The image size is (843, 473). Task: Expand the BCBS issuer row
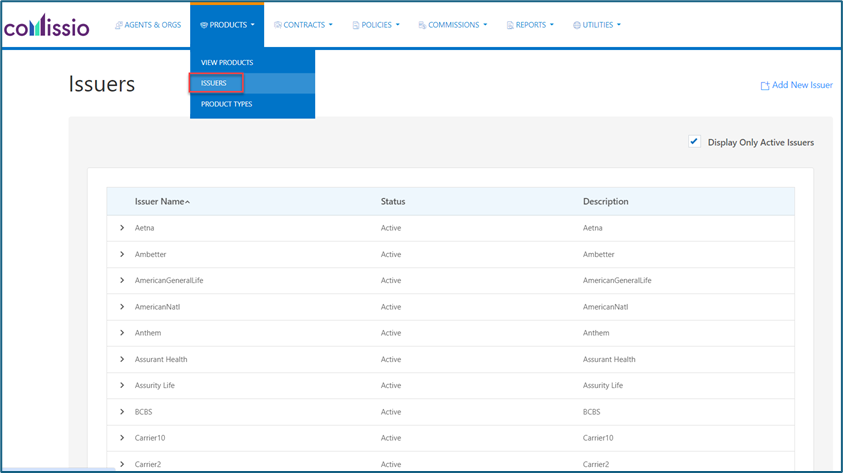point(122,411)
